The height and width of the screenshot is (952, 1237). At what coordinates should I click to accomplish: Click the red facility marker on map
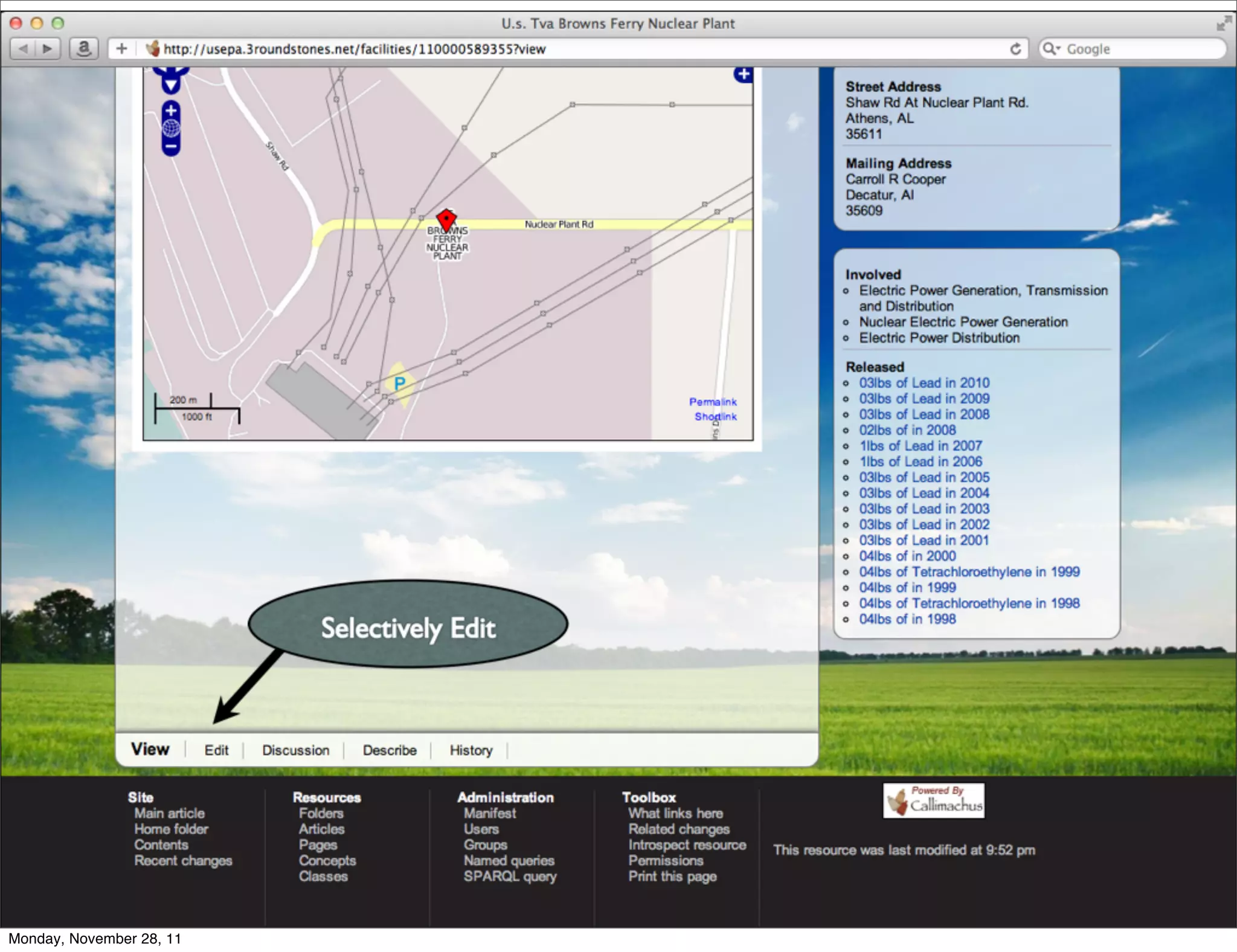click(x=446, y=220)
